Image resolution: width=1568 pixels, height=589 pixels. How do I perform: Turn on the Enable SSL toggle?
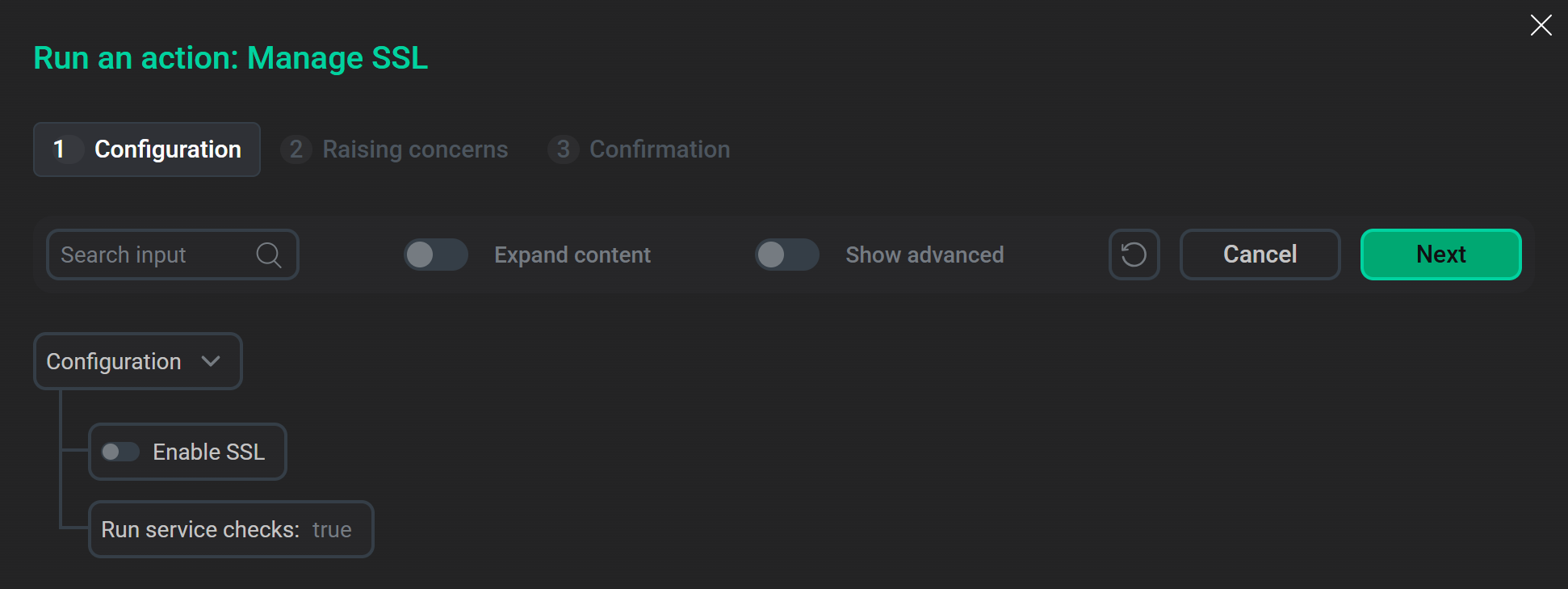(x=120, y=452)
